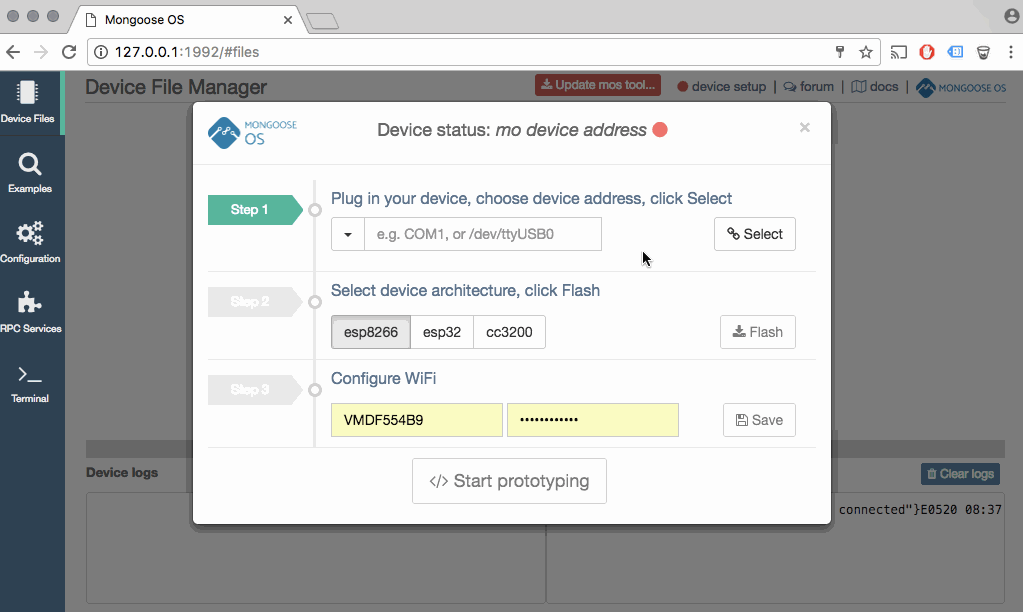Open the docs link
This screenshot has width=1023, height=612.
pyautogui.click(x=875, y=87)
